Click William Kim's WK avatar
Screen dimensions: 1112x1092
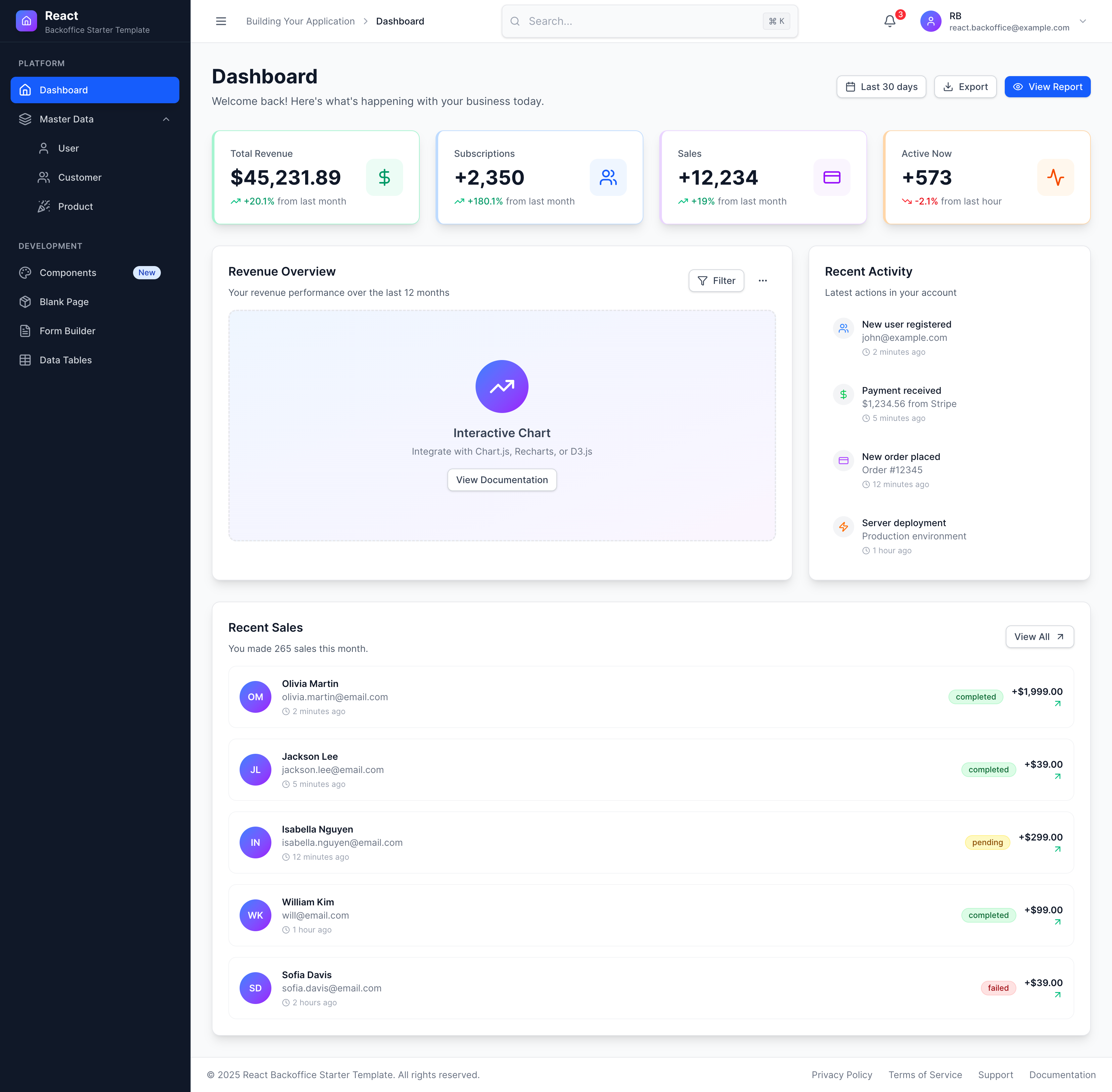[x=255, y=915]
